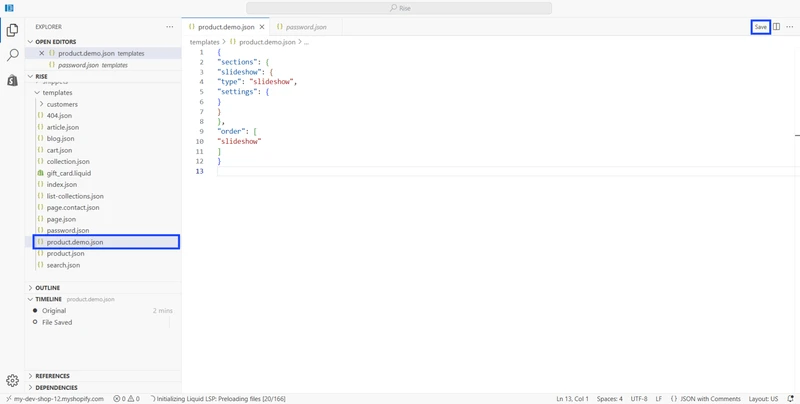Close the product.demo.json tab
Screen dimensions: 800x404
(262, 27)
